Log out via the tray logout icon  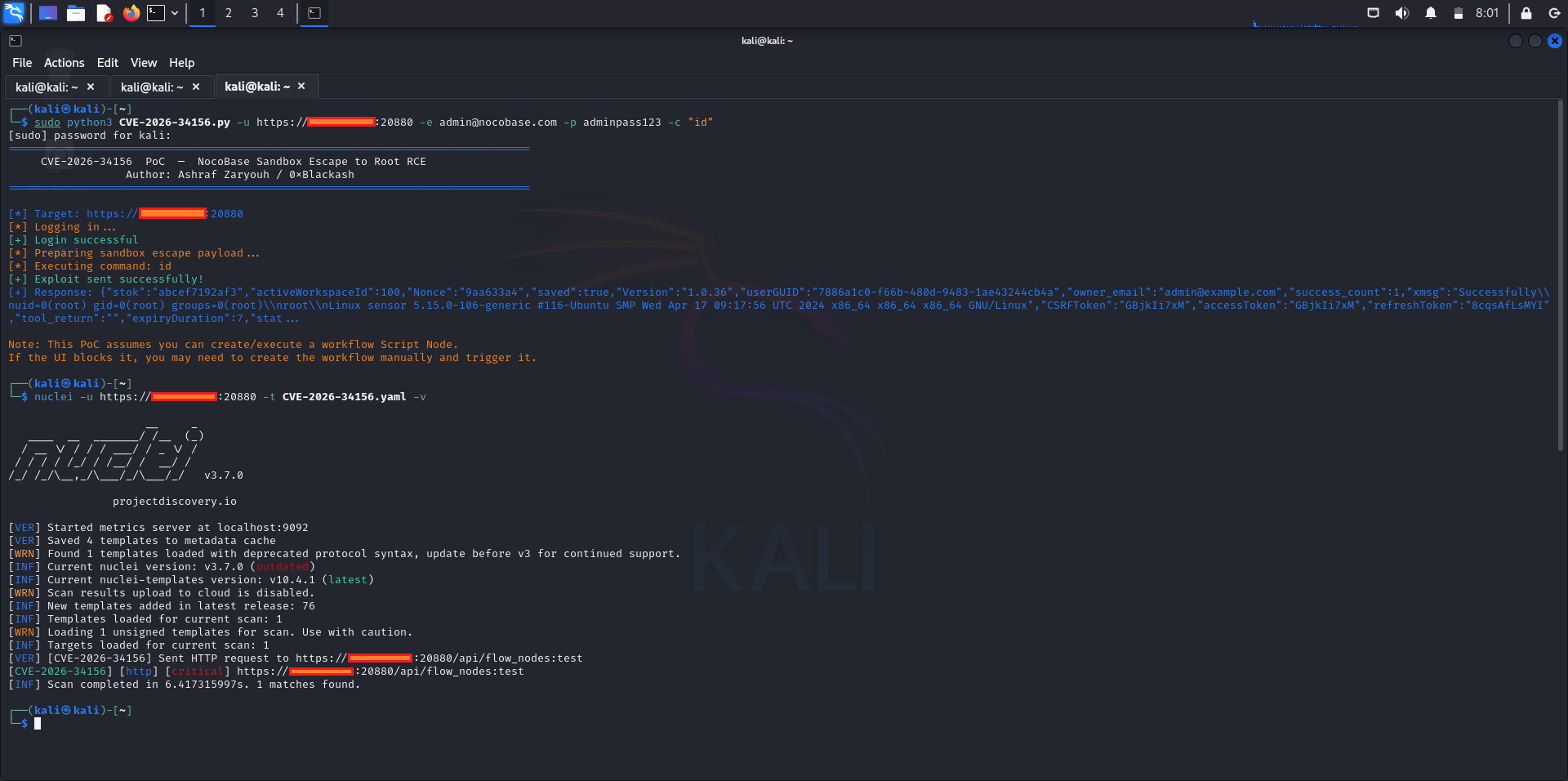click(1554, 13)
